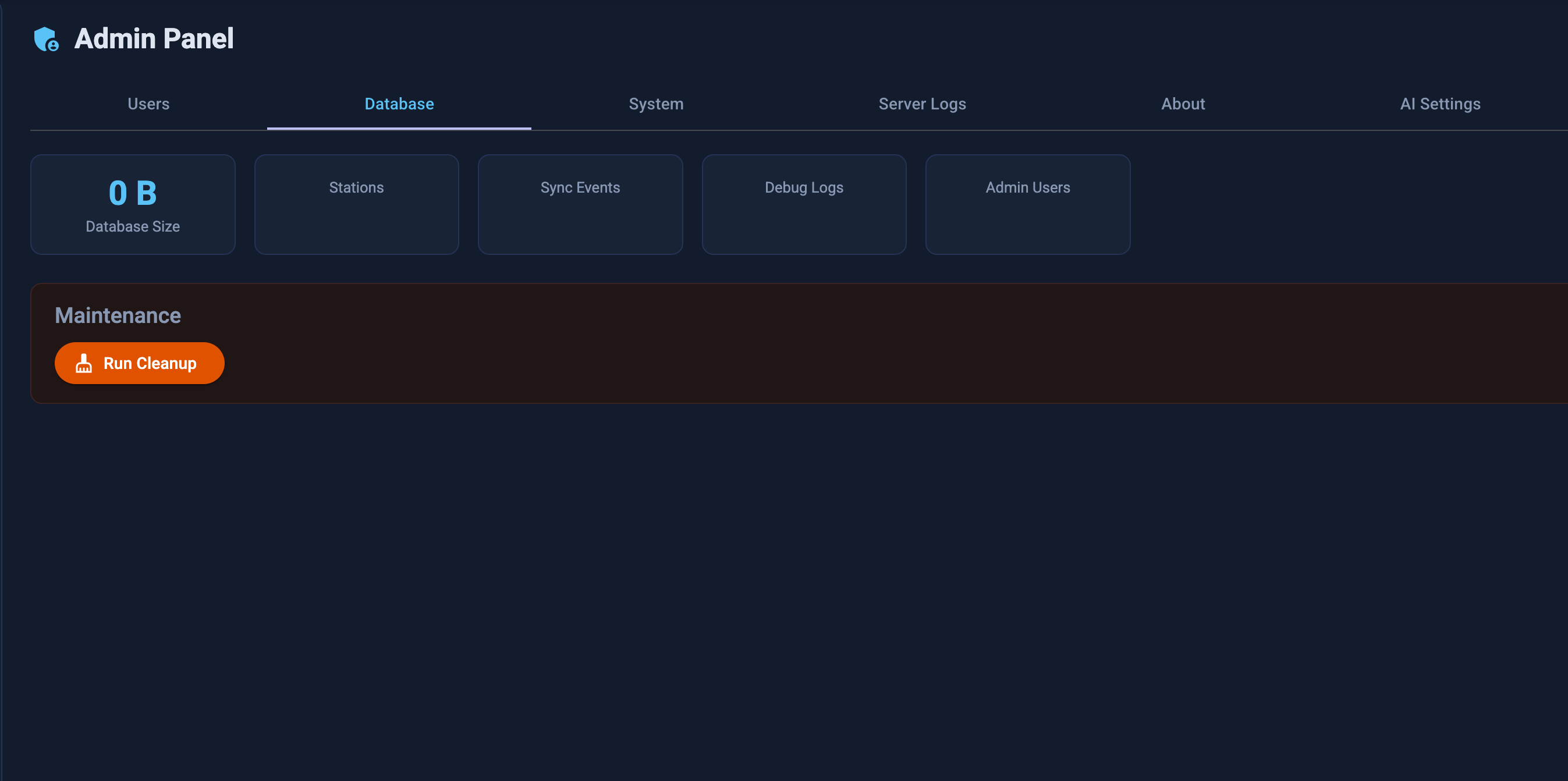Select the Admin Users stat card
1568x781 pixels.
tap(1028, 204)
